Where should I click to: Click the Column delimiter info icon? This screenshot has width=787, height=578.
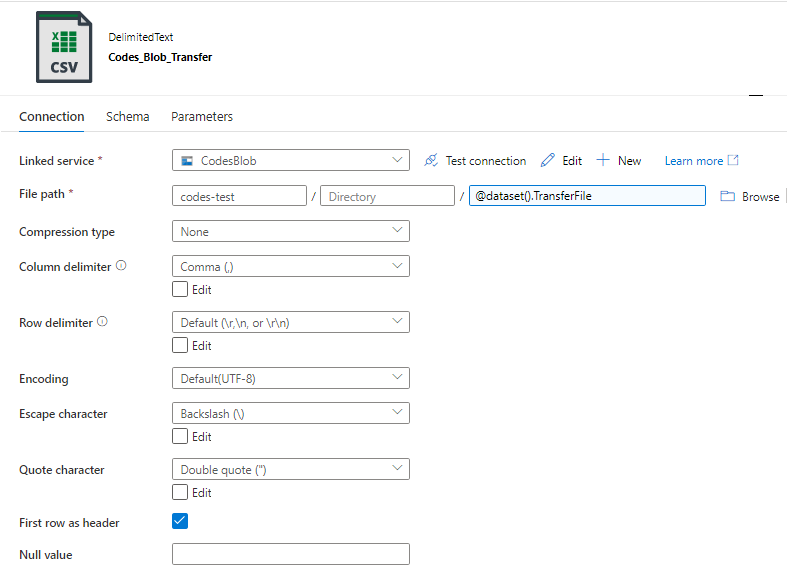121,266
